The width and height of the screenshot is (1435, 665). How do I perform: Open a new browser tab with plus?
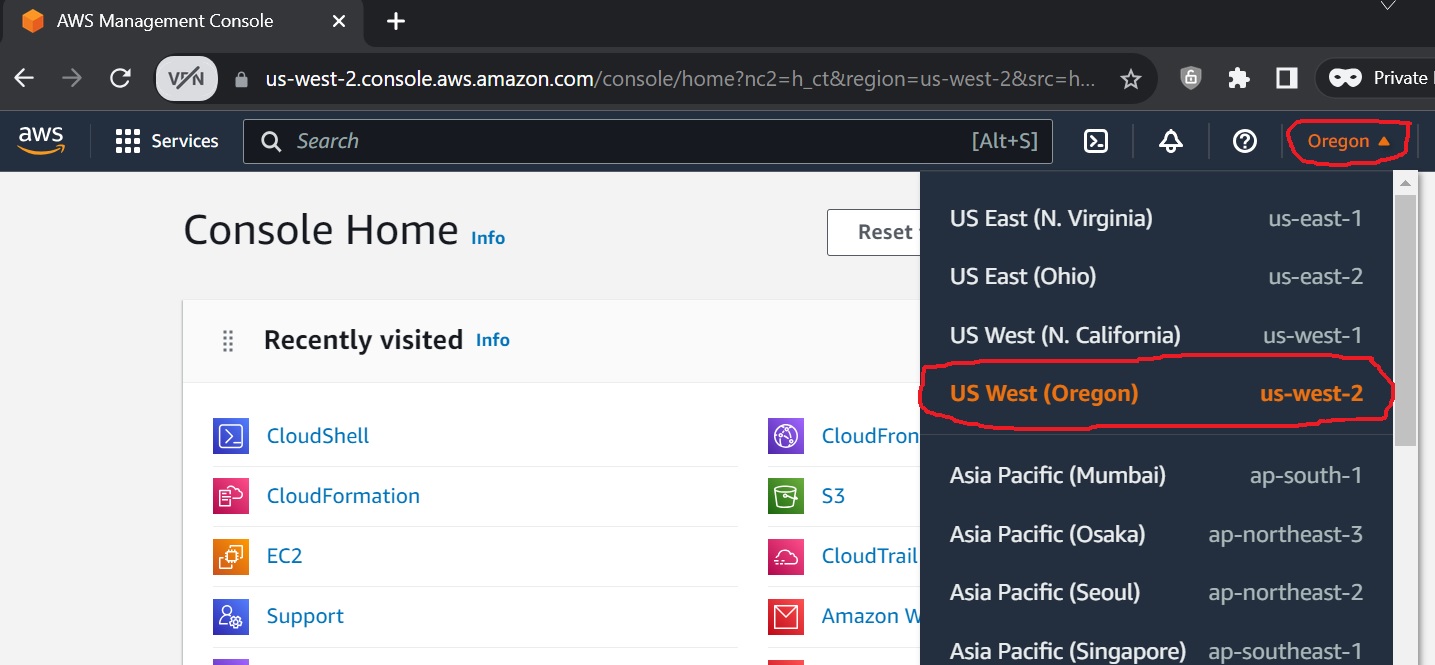point(396,21)
